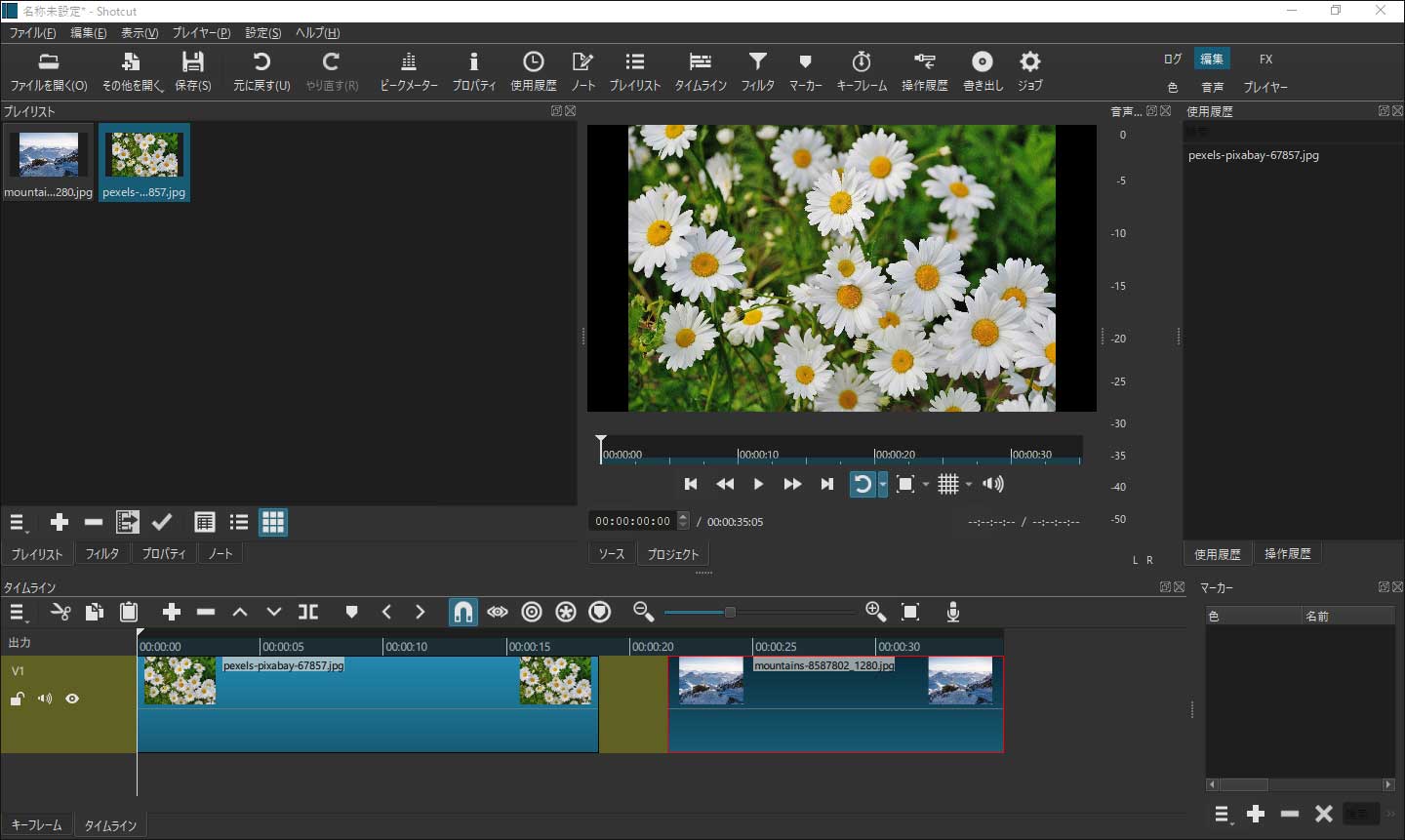This screenshot has width=1405, height=840.
Task: Open markers panel hamburger menu
Action: pyautogui.click(x=1223, y=813)
